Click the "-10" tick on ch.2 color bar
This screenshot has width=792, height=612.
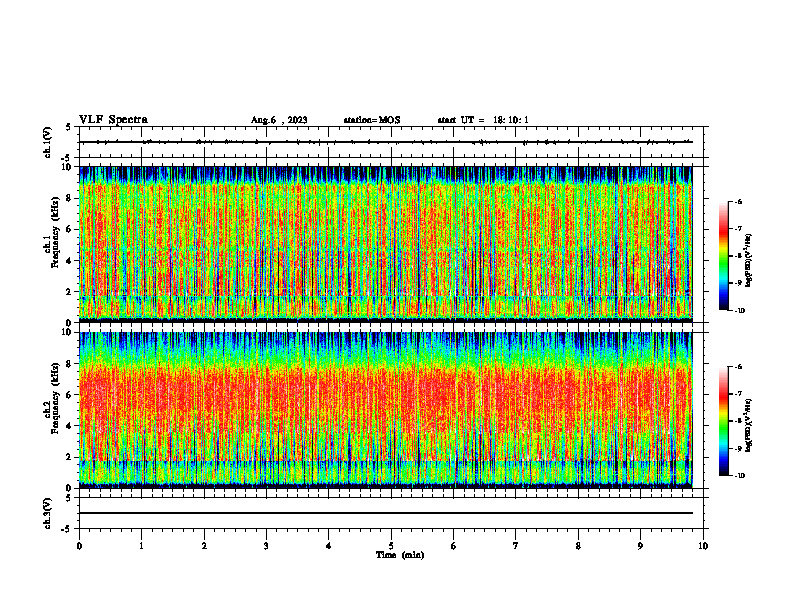(x=740, y=476)
